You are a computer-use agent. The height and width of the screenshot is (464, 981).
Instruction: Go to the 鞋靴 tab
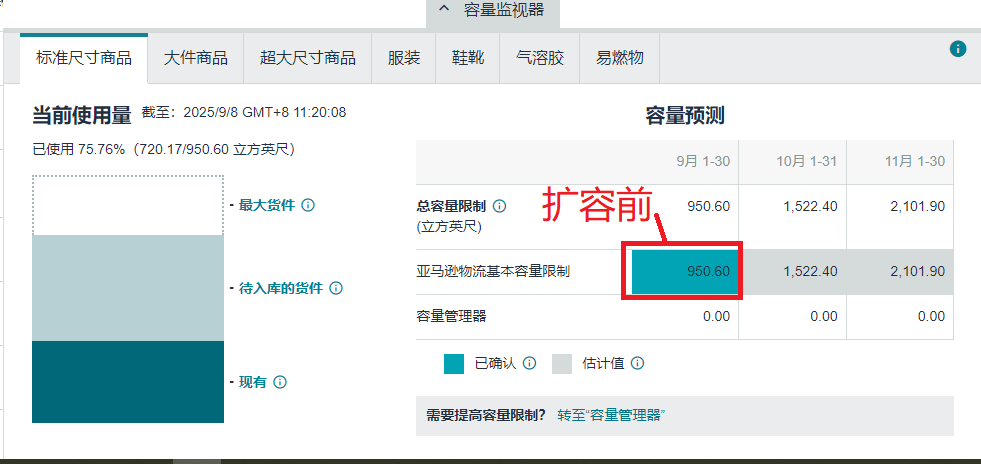(x=468, y=58)
